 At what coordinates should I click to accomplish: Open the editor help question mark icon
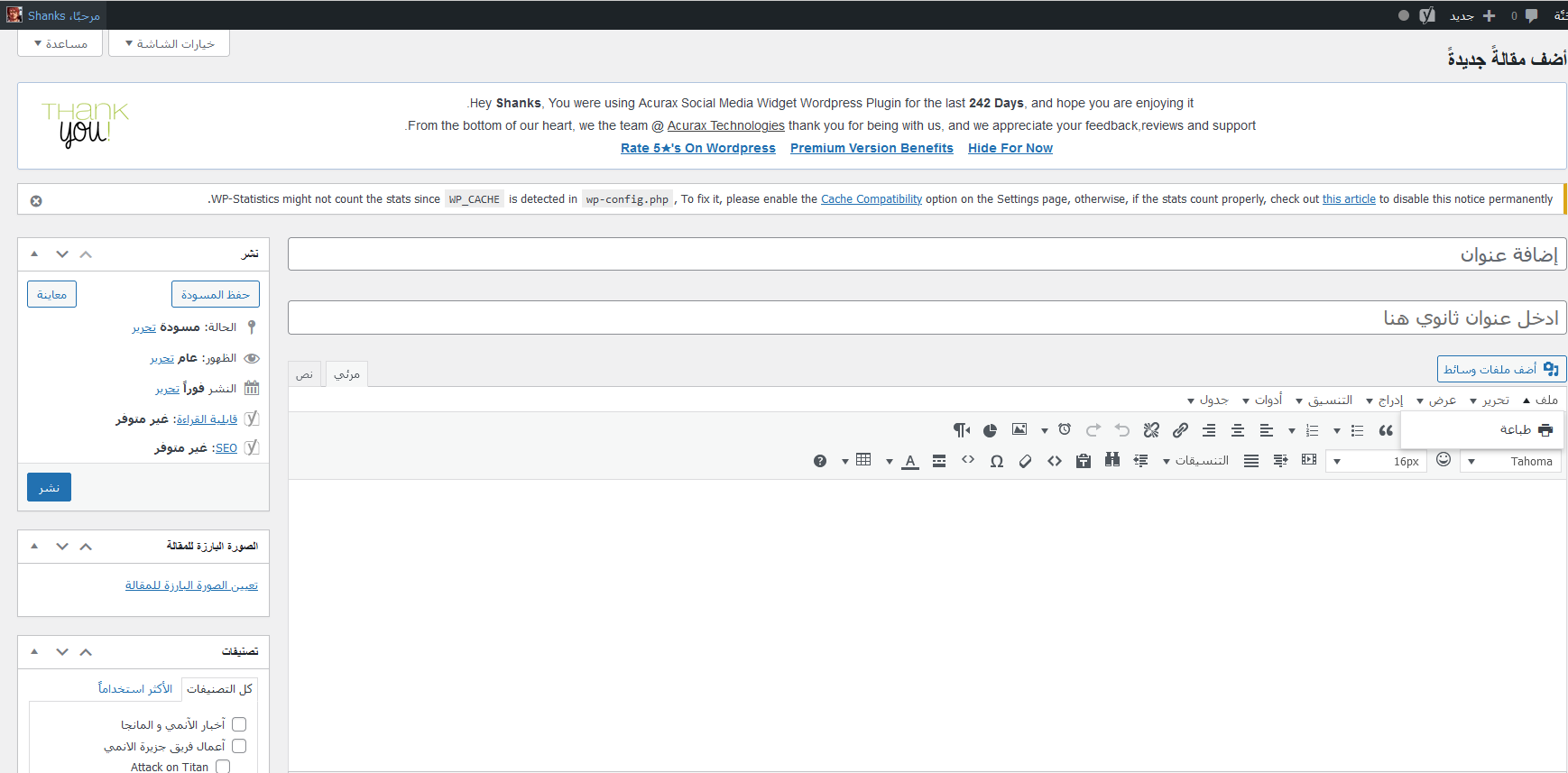[x=819, y=461]
